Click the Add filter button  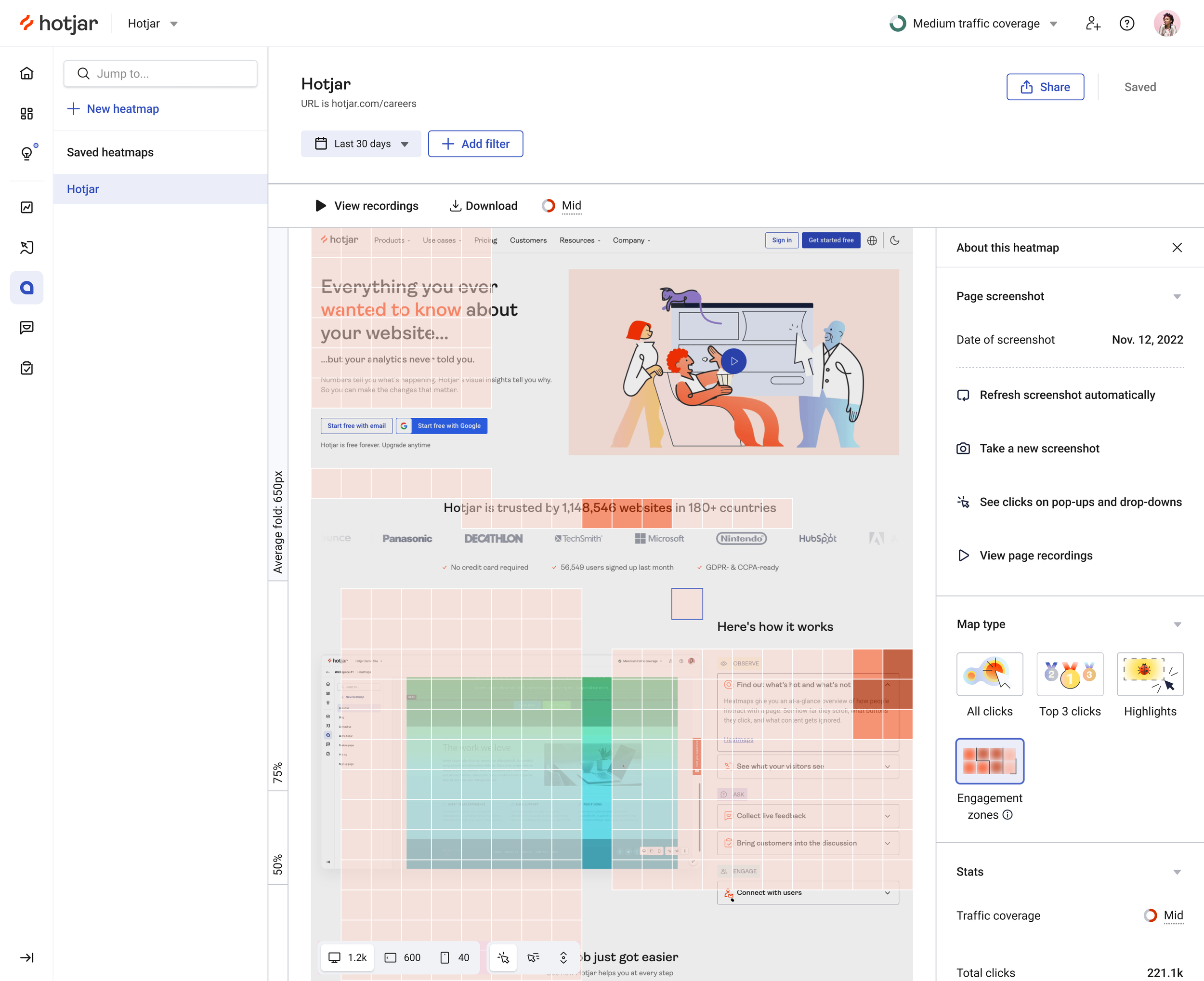pos(475,144)
